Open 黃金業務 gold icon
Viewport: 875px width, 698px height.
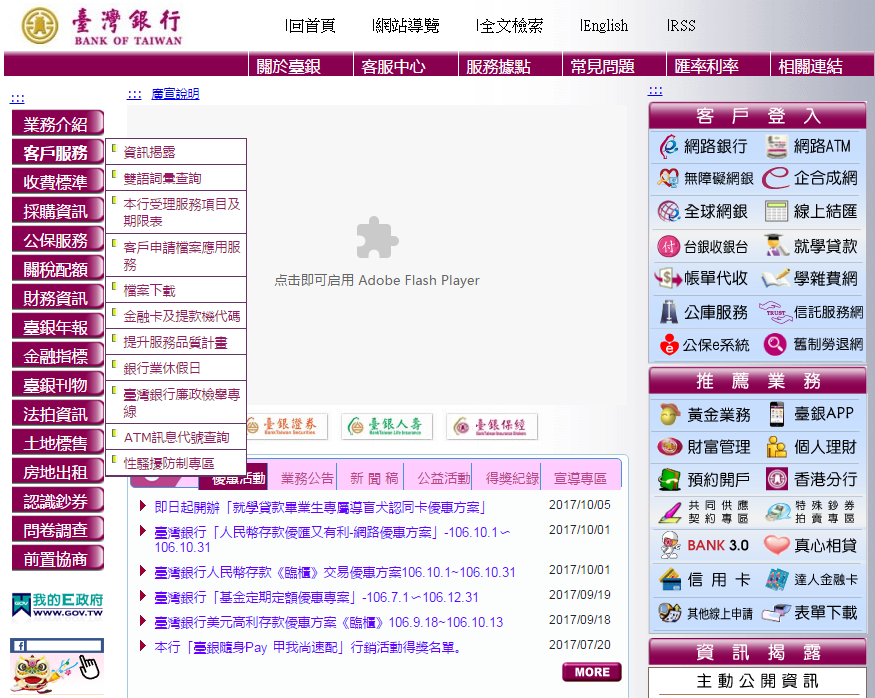[670, 414]
